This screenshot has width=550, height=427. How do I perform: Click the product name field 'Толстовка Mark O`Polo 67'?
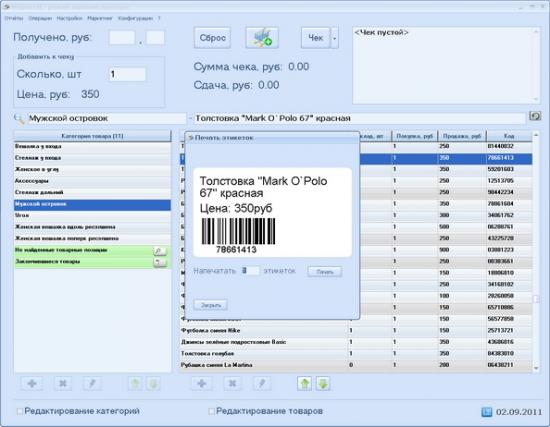360,119
